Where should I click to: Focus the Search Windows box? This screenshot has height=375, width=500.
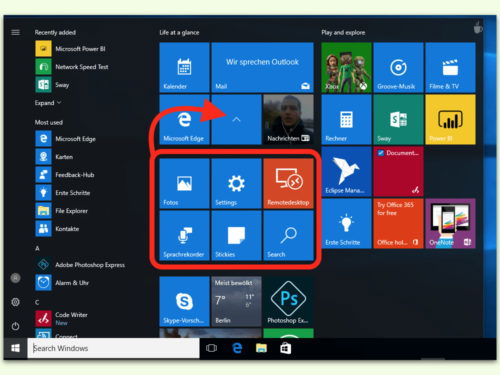coord(113,348)
